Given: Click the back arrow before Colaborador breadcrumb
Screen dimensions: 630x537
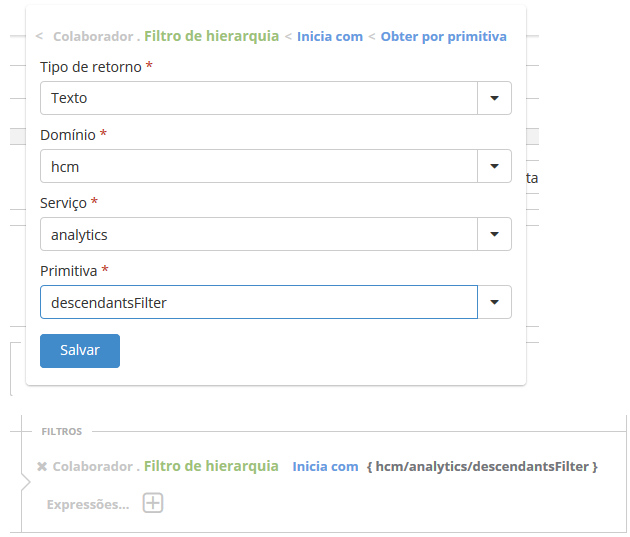Looking at the screenshot, I should point(39,36).
